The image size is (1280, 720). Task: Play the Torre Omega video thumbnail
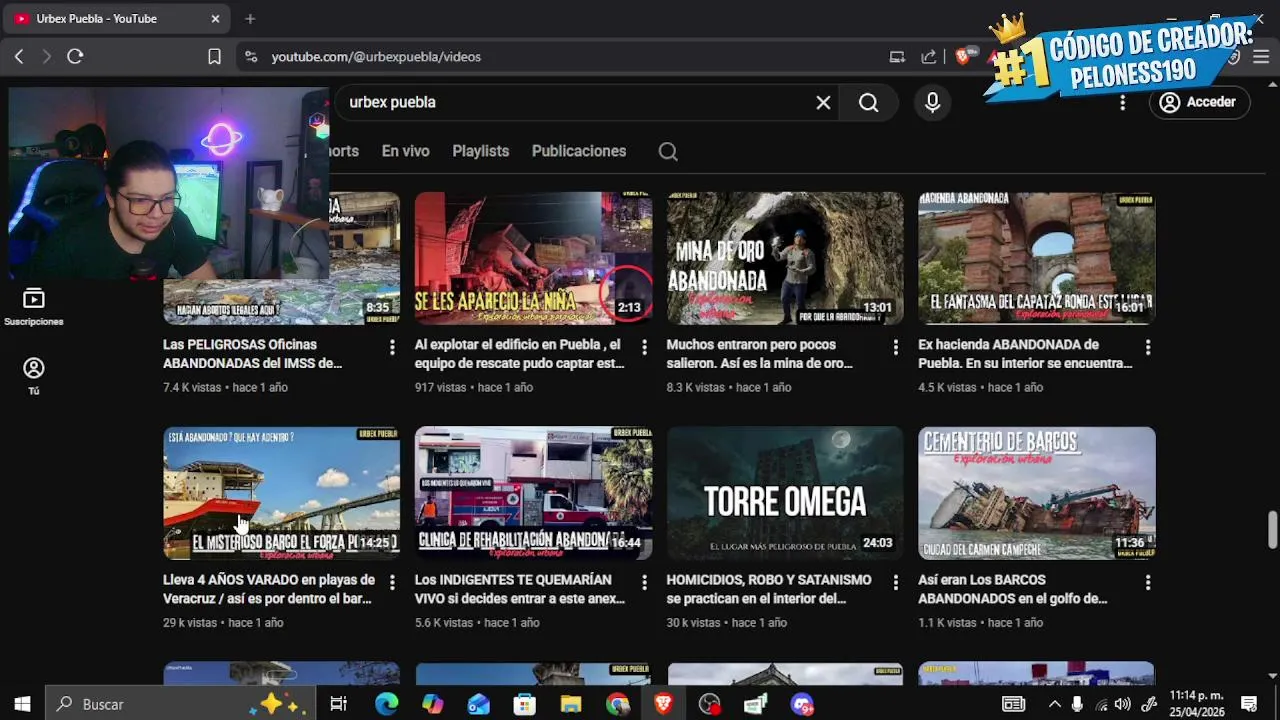click(785, 493)
